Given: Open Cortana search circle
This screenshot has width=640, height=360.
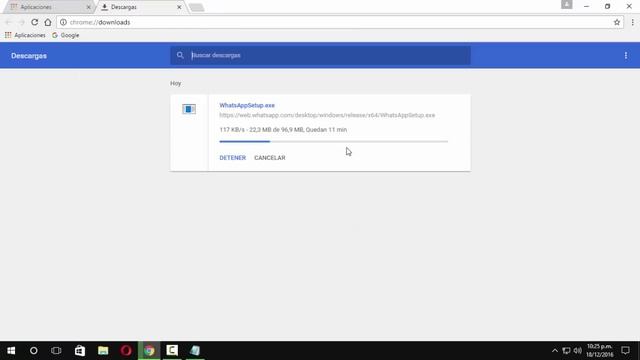Looking at the screenshot, I should pos(34,351).
